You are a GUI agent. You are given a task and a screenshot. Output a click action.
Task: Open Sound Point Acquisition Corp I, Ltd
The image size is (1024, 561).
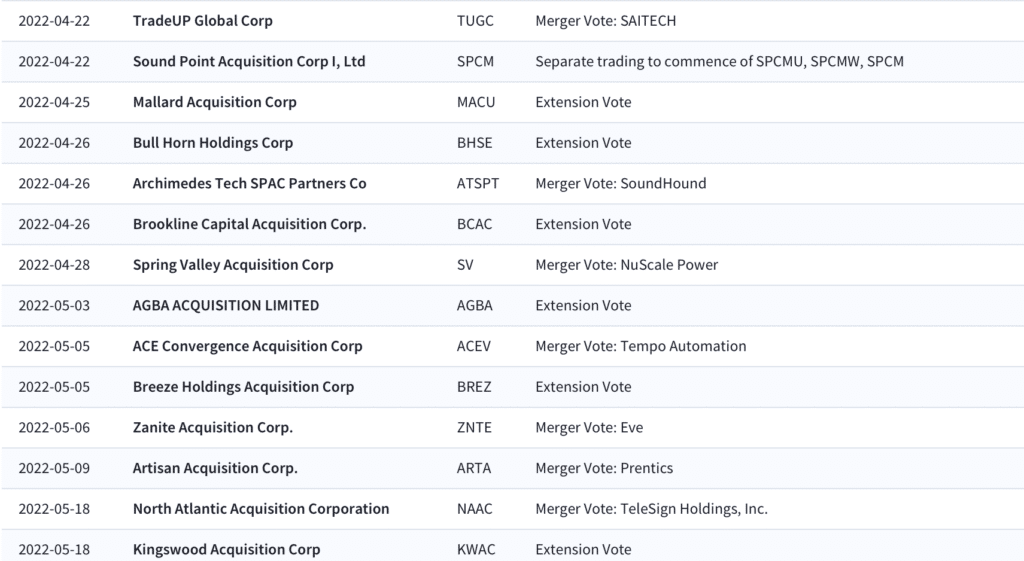249,61
